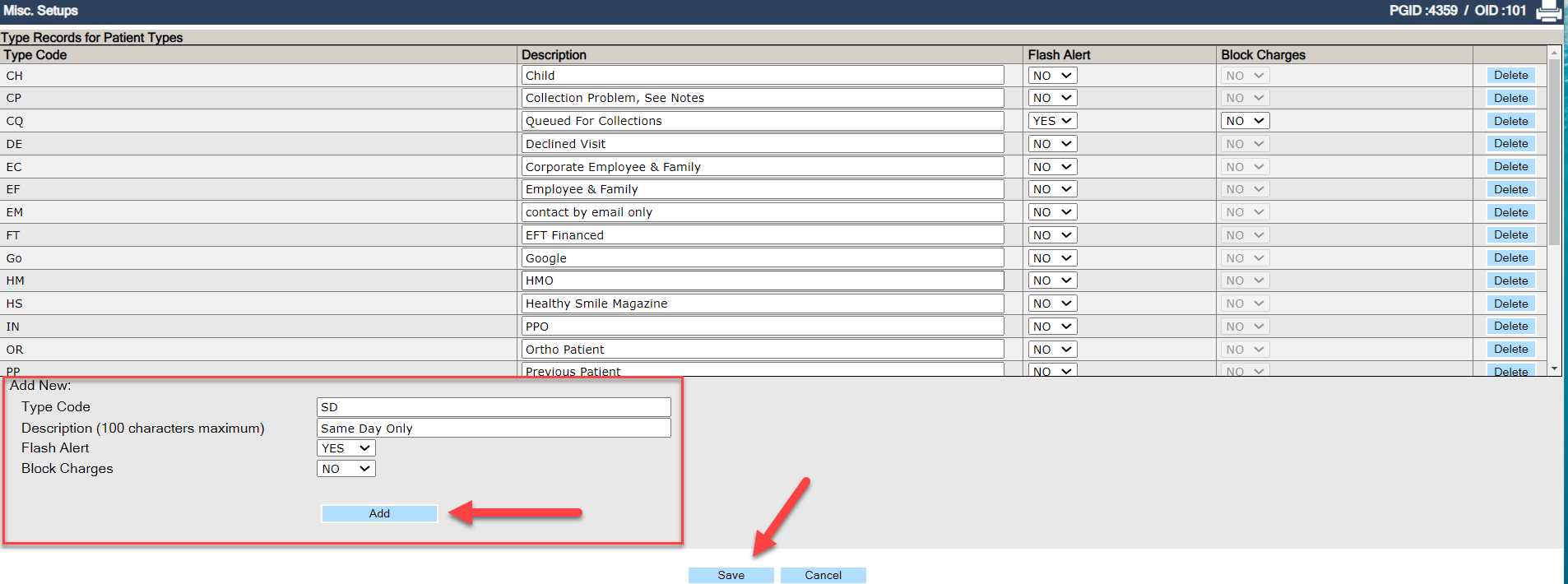The image size is (1568, 584).
Task: Expand the Add New Flash Alert dropdown
Action: [346, 448]
